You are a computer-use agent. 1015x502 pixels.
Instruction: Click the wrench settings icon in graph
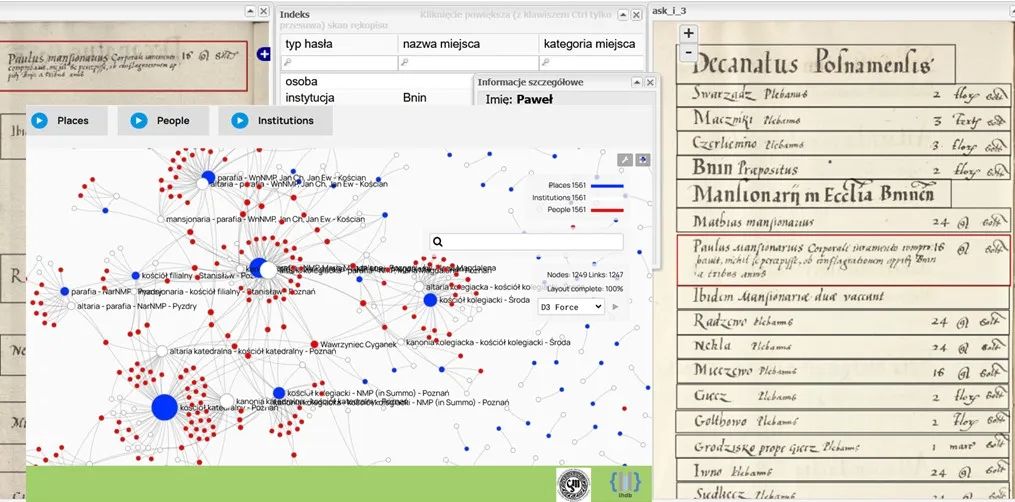pos(625,160)
